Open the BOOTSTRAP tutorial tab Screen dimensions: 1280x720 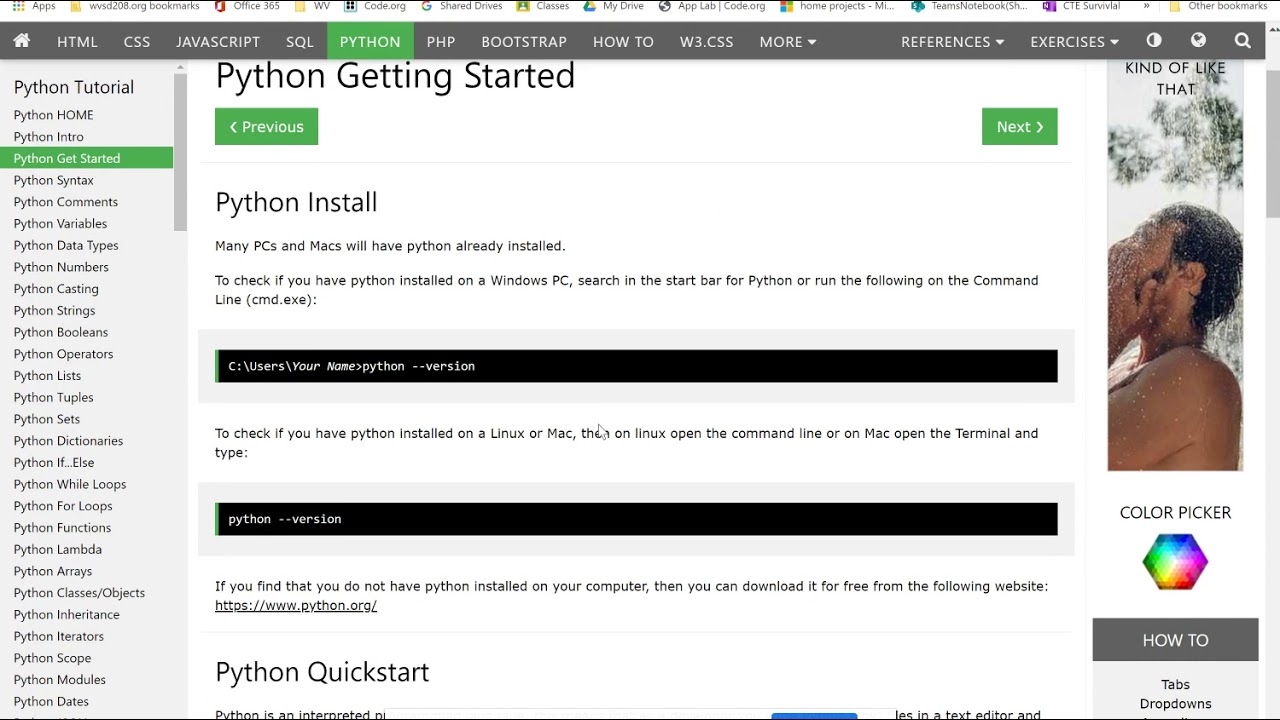tap(524, 41)
